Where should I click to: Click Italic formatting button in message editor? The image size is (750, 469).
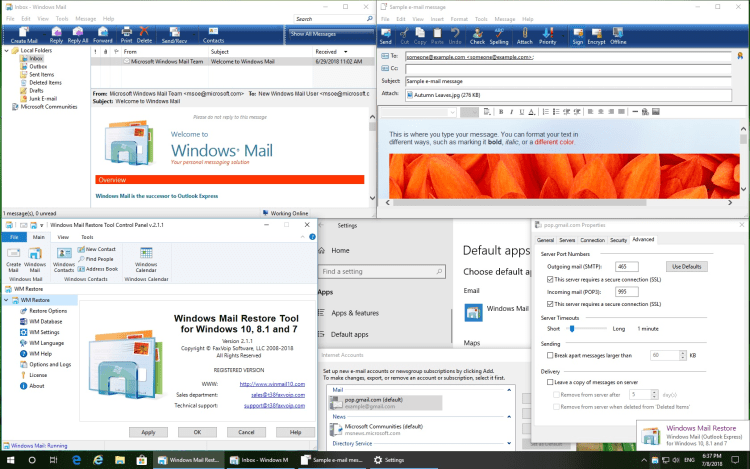tap(511, 112)
